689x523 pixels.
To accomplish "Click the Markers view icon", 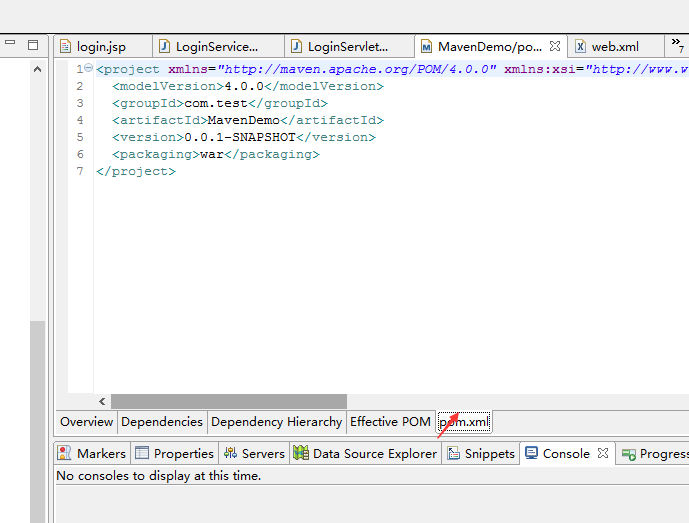I will click(x=65, y=453).
